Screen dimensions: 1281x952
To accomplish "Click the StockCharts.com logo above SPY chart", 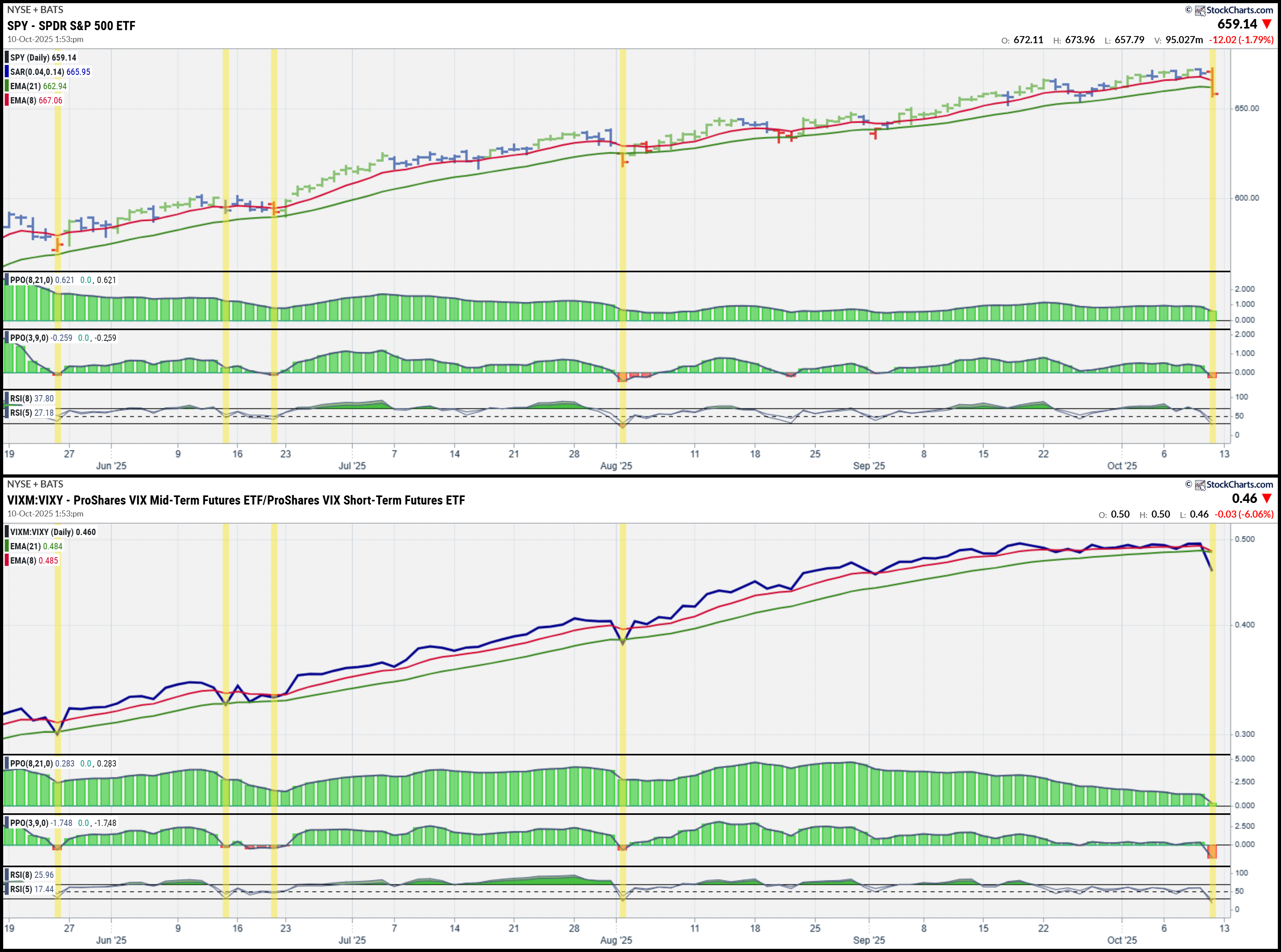I will point(1233,10).
